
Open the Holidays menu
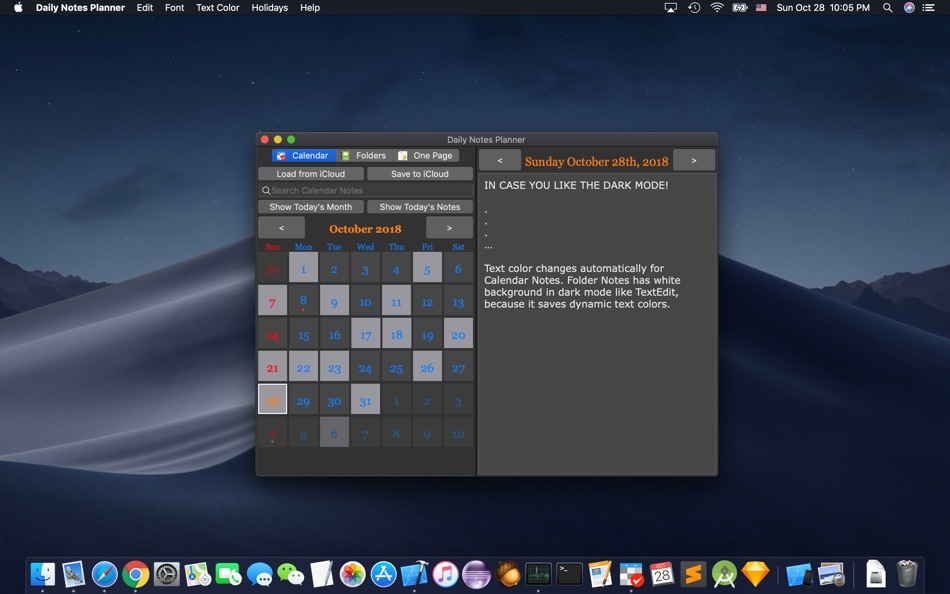click(269, 8)
